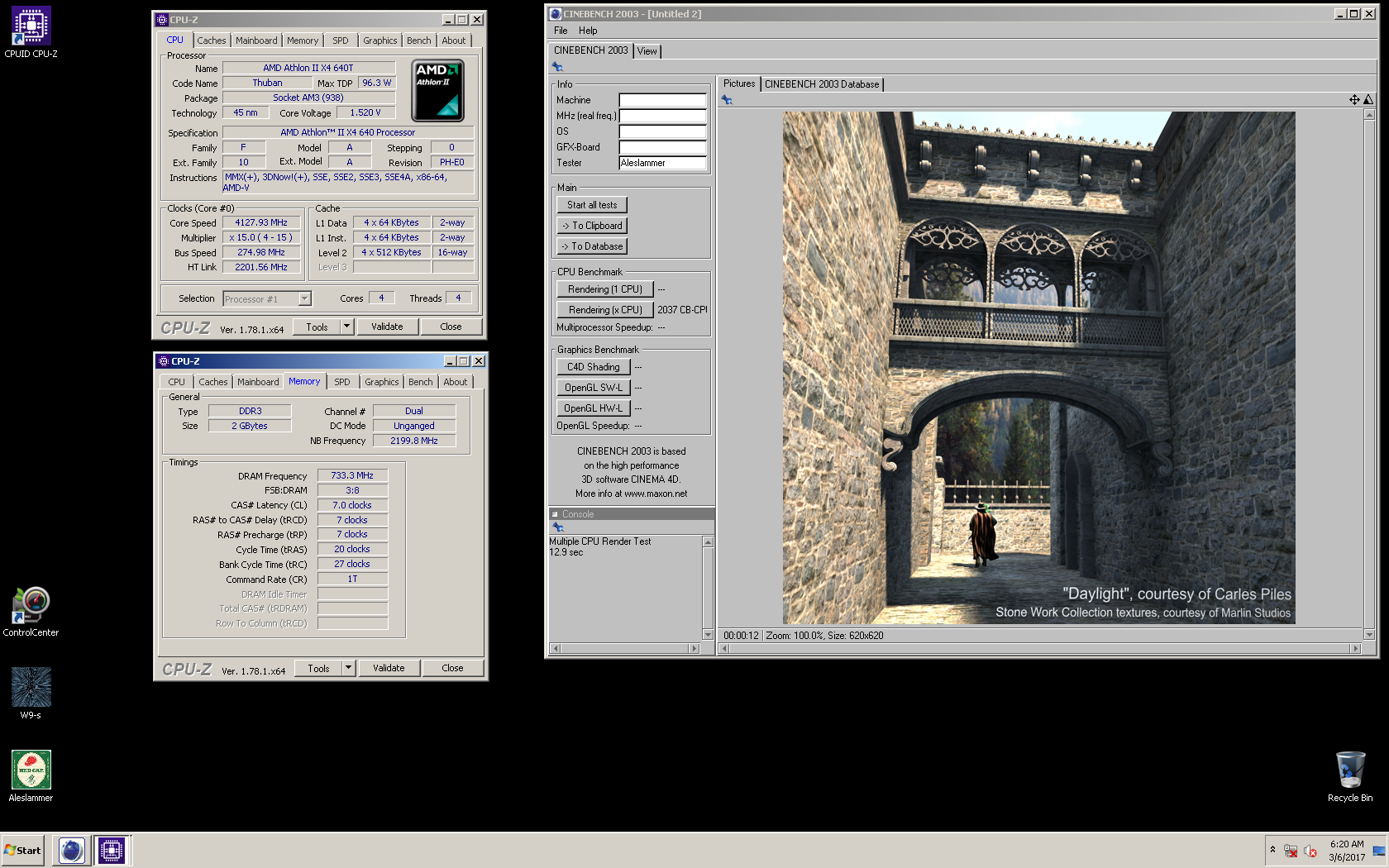Open the File menu in CINEBENCH
This screenshot has height=868, width=1389.
(x=561, y=31)
